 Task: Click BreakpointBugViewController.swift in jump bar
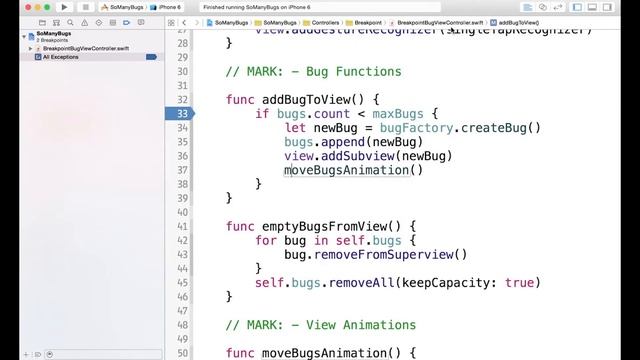tap(436, 23)
